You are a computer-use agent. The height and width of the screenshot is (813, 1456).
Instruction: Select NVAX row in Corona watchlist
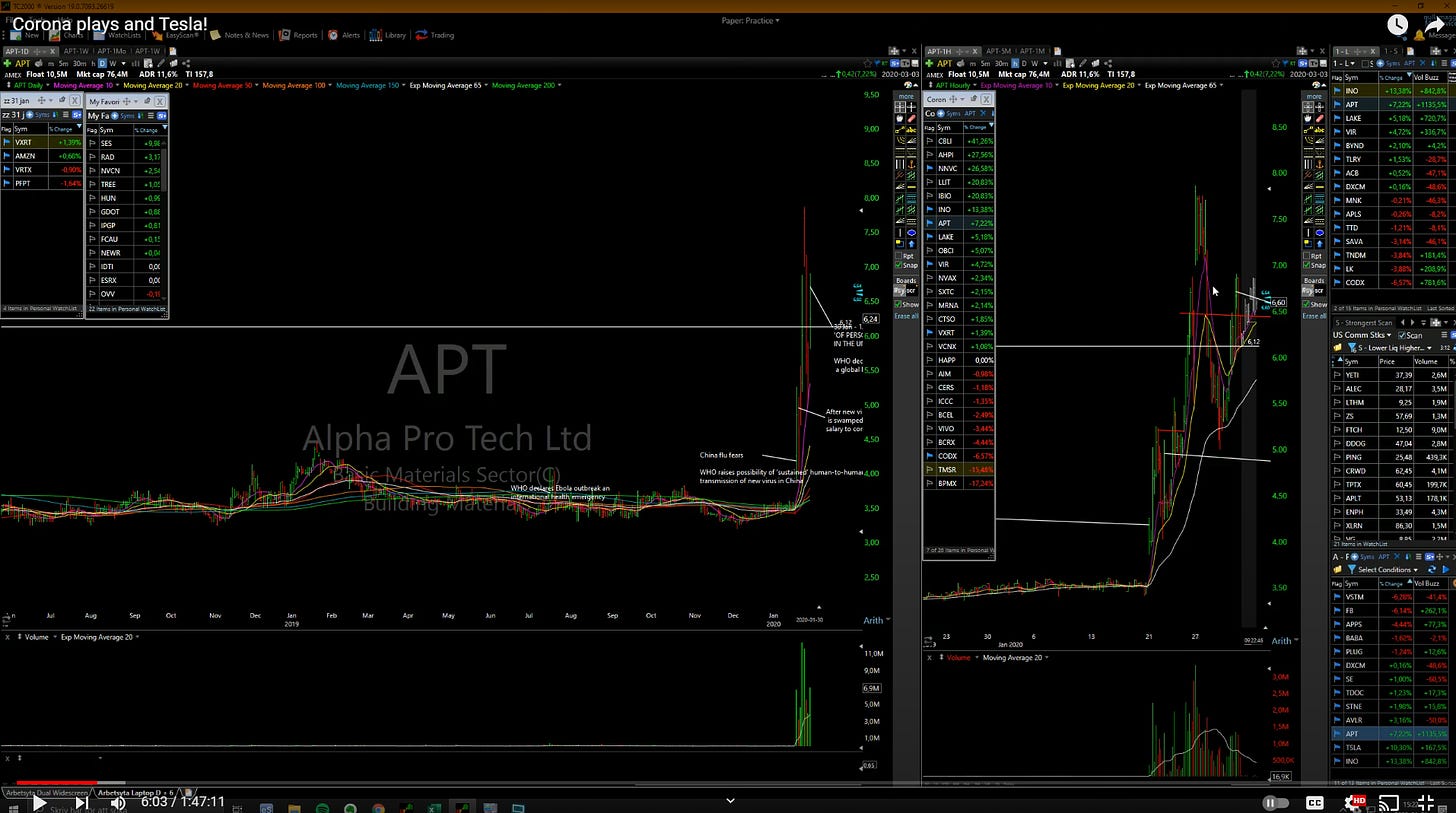click(958, 278)
